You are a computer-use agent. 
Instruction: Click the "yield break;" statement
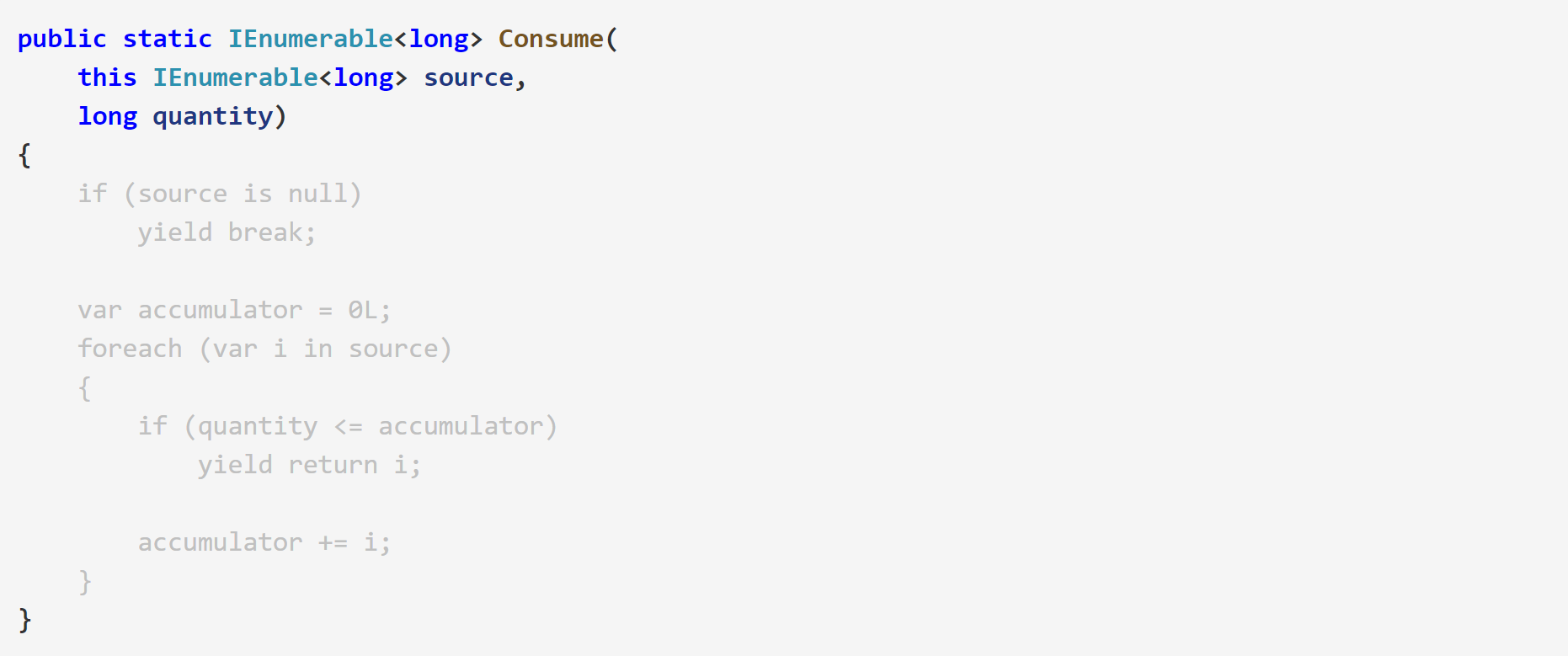(x=227, y=232)
